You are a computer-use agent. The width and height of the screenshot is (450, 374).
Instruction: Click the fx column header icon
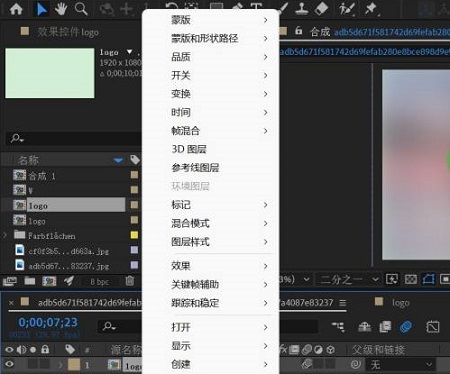point(283,350)
